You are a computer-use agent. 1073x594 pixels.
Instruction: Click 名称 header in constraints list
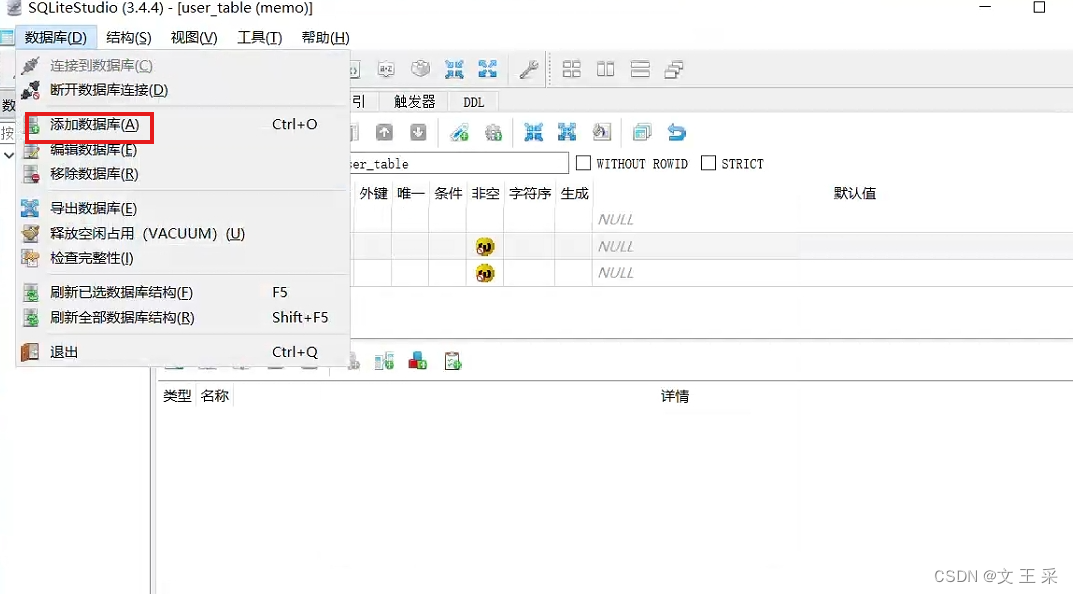[x=214, y=396]
